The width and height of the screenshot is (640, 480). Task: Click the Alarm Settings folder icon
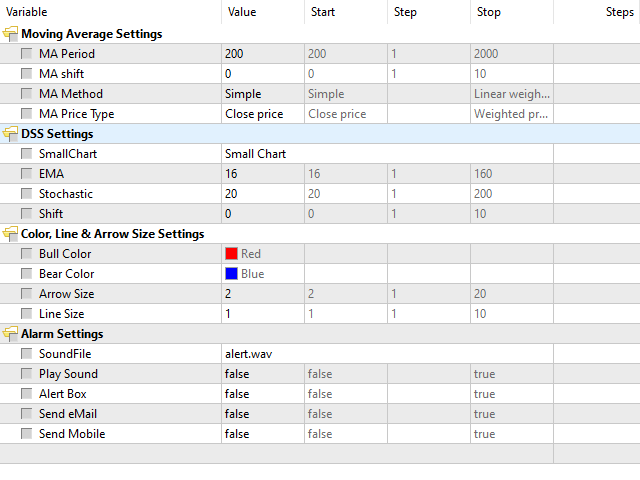click(10, 334)
